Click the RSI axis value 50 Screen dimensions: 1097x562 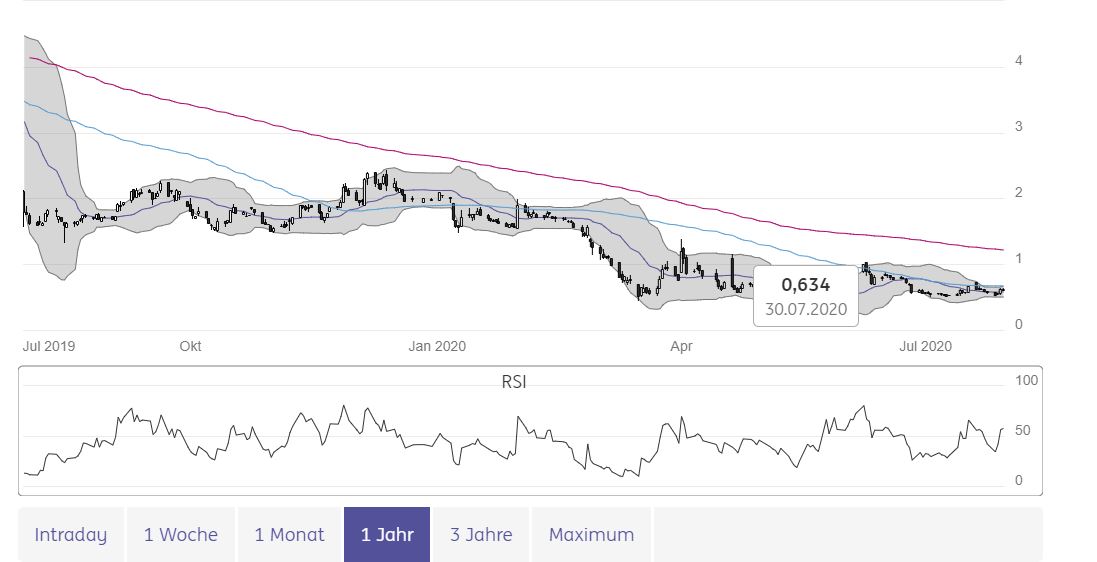[1022, 431]
